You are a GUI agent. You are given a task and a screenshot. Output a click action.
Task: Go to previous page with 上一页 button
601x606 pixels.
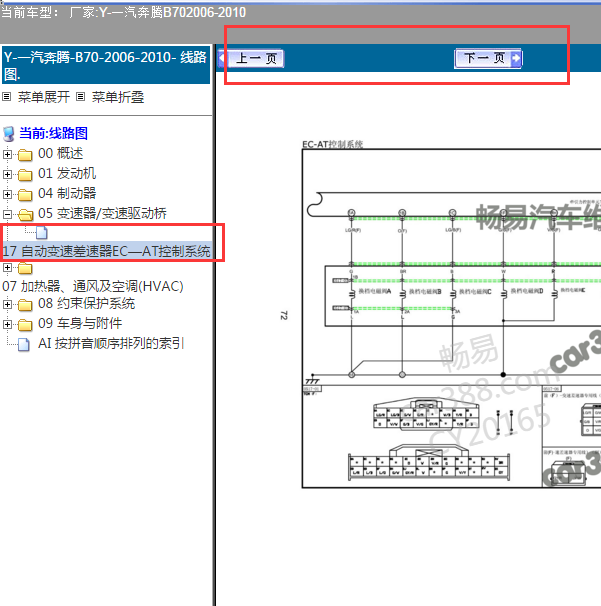click(252, 59)
